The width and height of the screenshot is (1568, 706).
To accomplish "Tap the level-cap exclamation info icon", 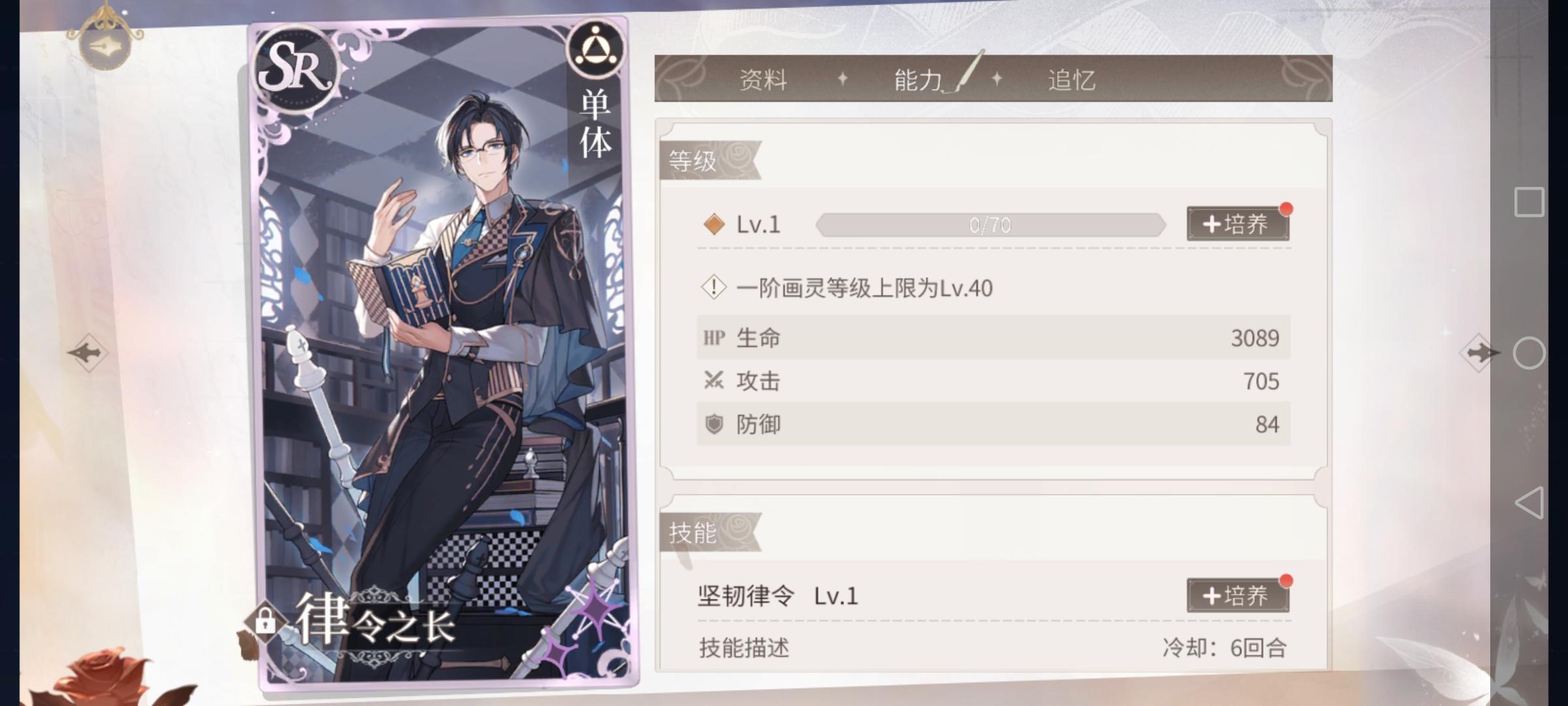I will click(713, 287).
